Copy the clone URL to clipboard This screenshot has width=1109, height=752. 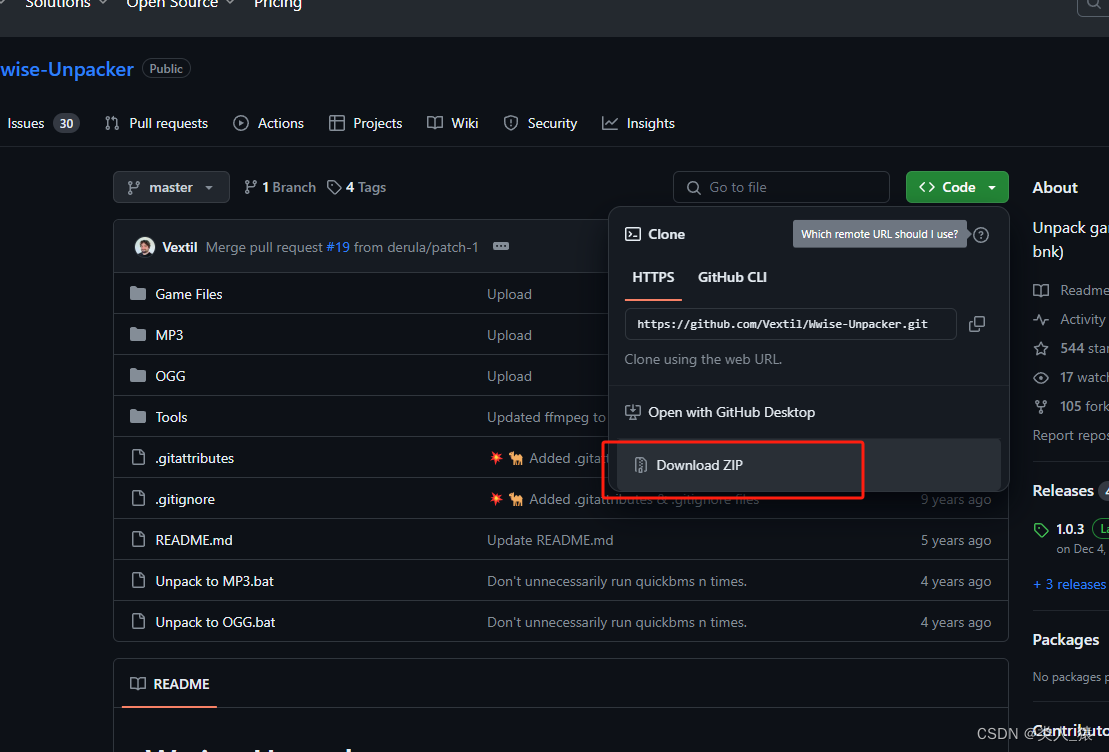pos(977,324)
